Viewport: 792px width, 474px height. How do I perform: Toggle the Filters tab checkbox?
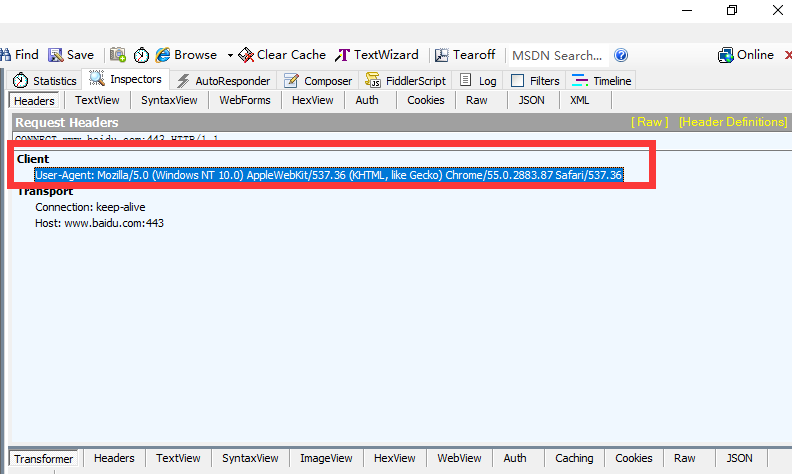pos(517,81)
